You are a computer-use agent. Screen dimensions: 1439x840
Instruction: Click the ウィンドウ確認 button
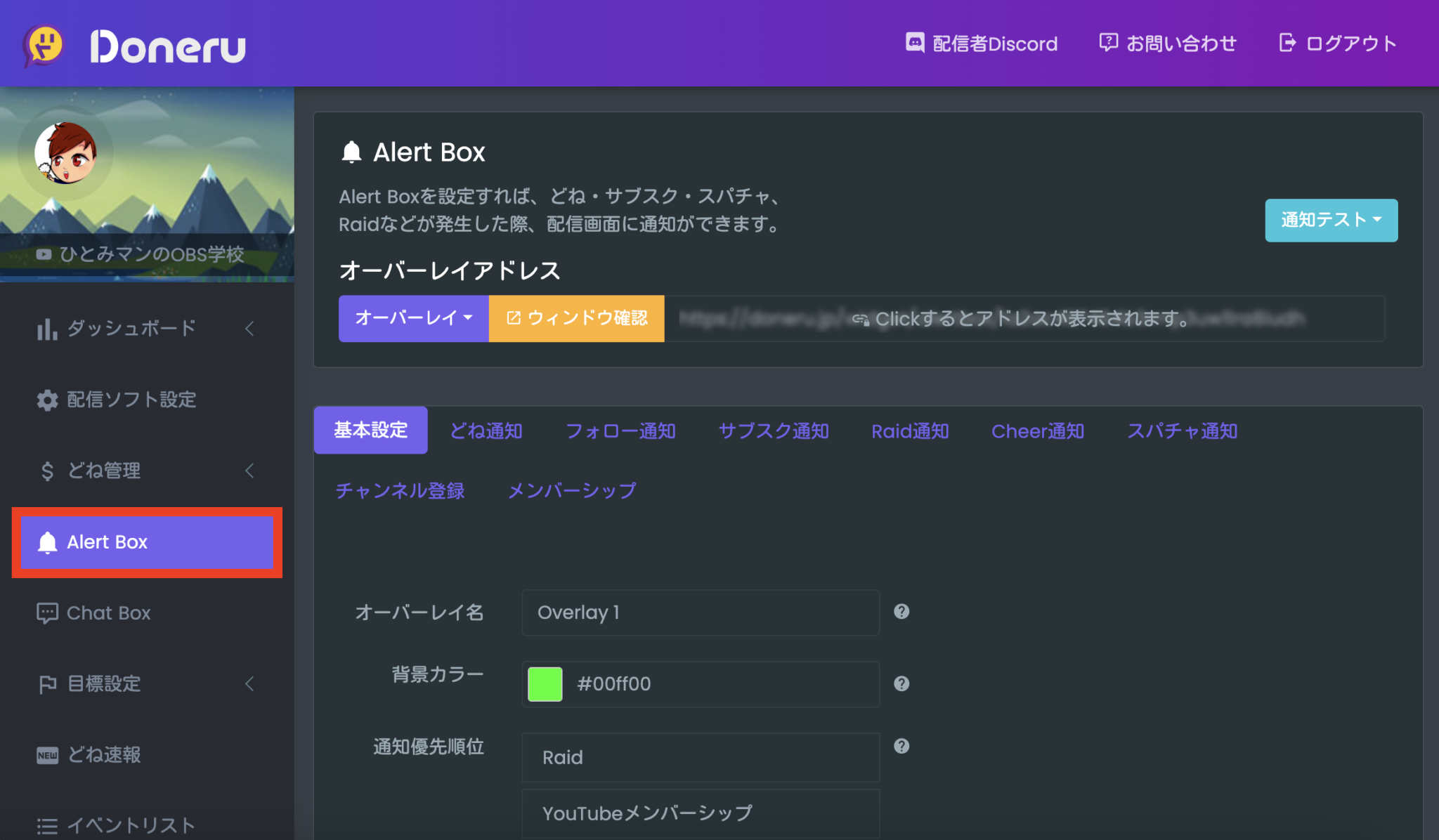[576, 319]
